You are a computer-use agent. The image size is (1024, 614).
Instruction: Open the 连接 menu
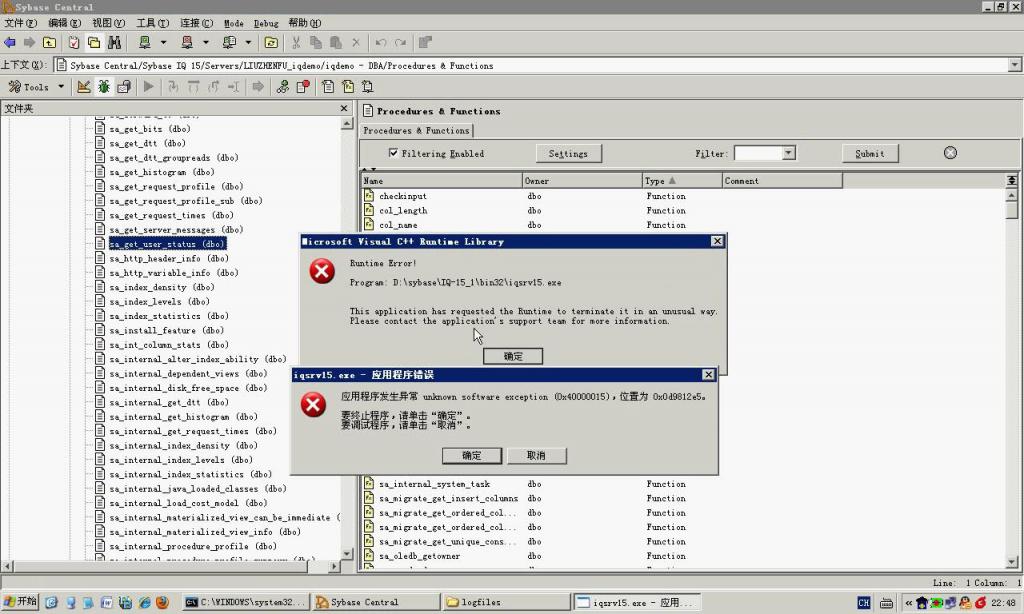(x=197, y=23)
